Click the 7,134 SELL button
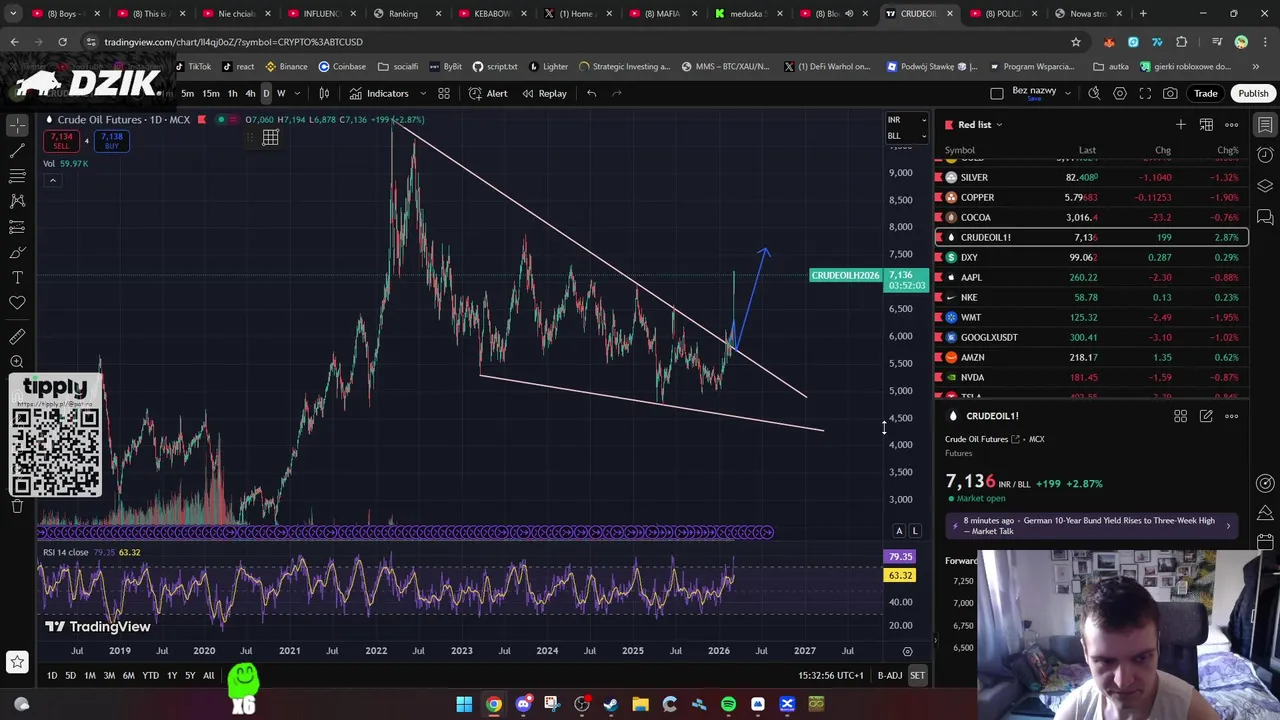The height and width of the screenshot is (720, 1280). pyautogui.click(x=62, y=141)
